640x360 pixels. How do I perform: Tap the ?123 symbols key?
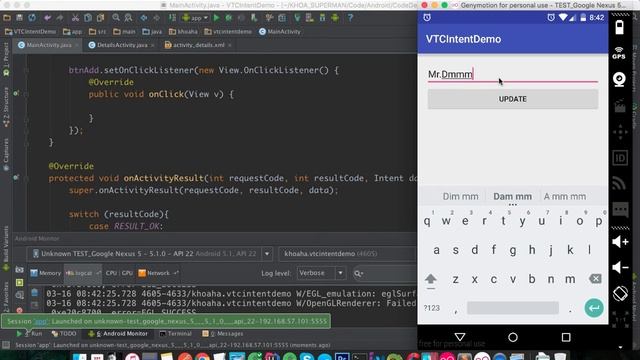[x=431, y=308]
